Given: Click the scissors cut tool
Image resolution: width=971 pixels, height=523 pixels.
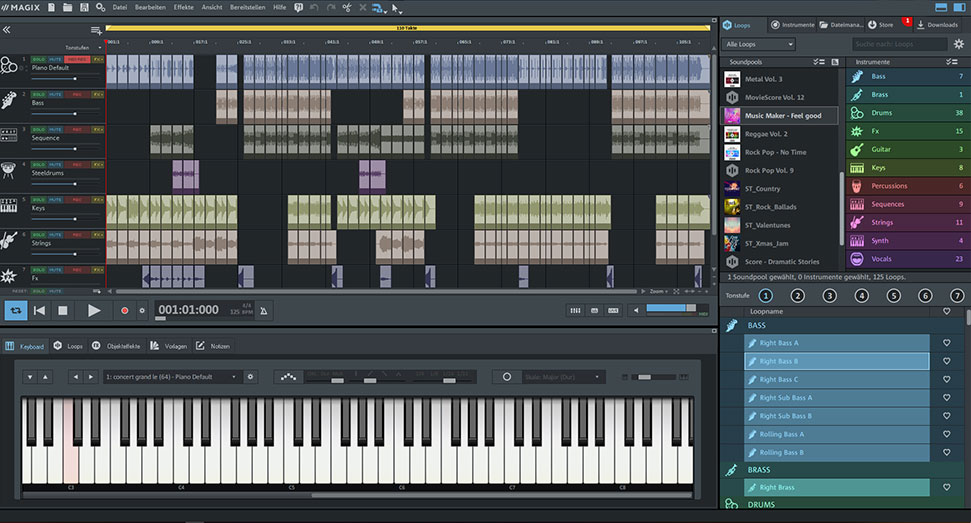Looking at the screenshot, I should 346,7.
